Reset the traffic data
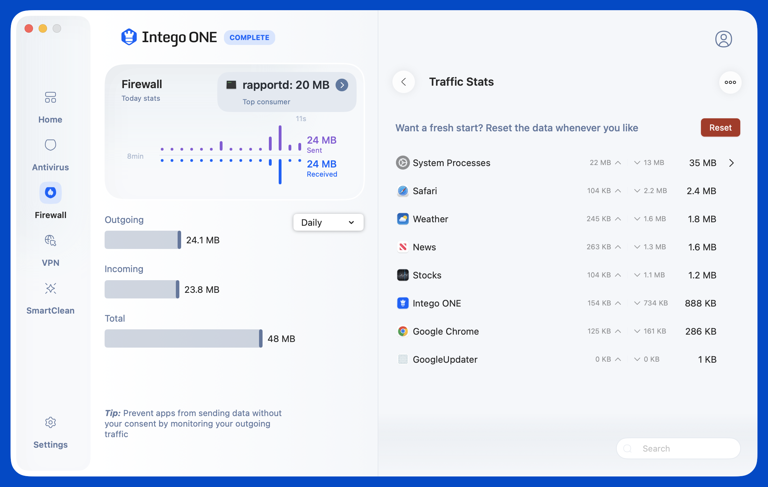The image size is (768, 487). (720, 127)
